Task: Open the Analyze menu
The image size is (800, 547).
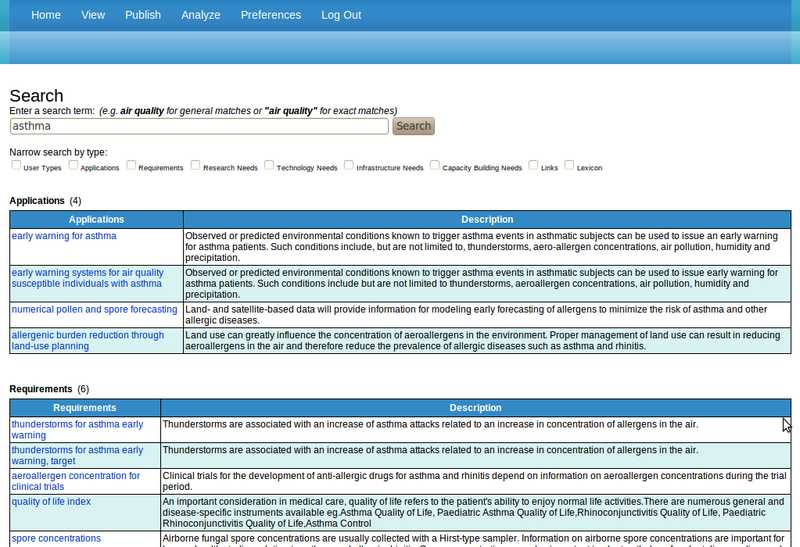Action: click(x=201, y=15)
